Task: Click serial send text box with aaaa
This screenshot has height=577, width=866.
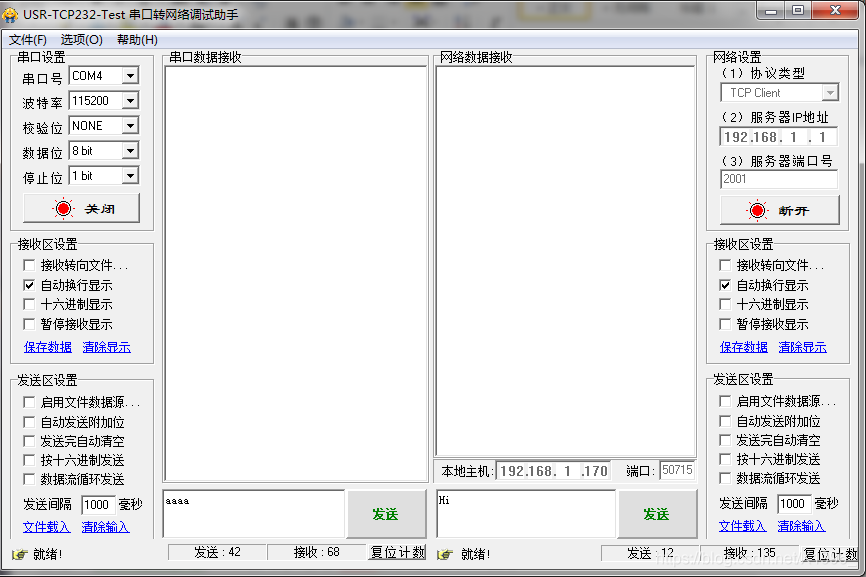Action: (254, 514)
